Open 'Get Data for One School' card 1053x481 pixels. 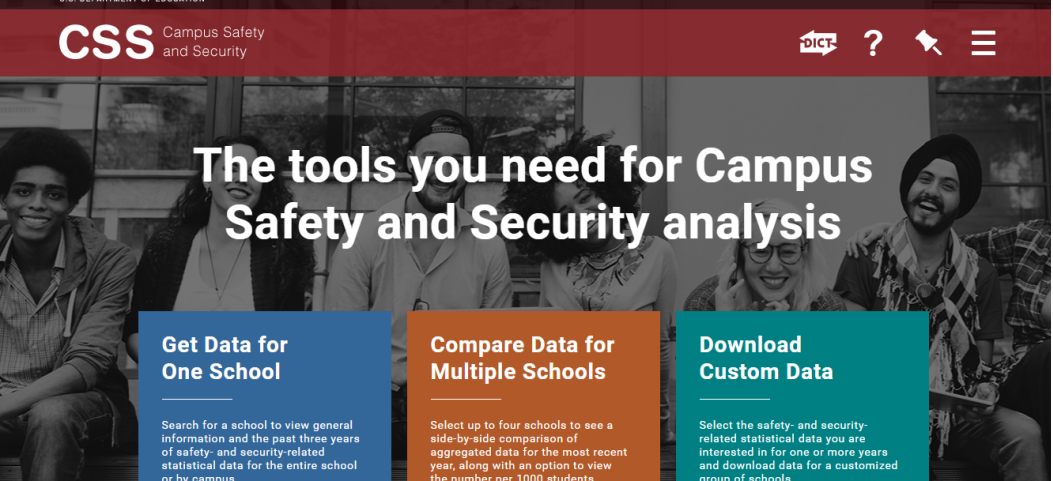click(x=265, y=396)
